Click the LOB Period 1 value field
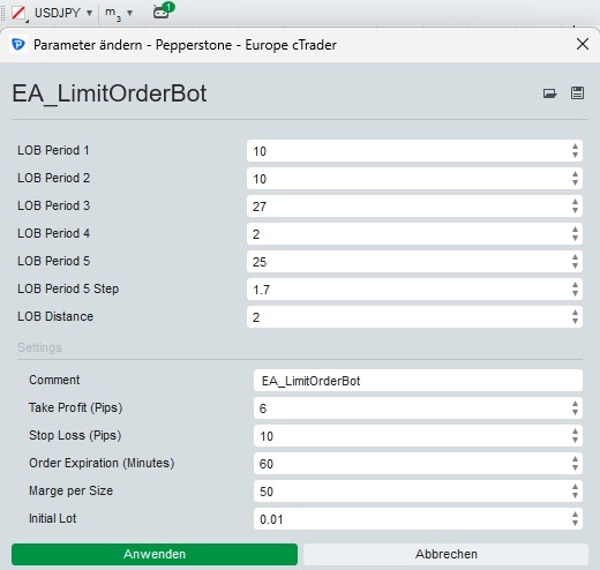 tap(415, 151)
